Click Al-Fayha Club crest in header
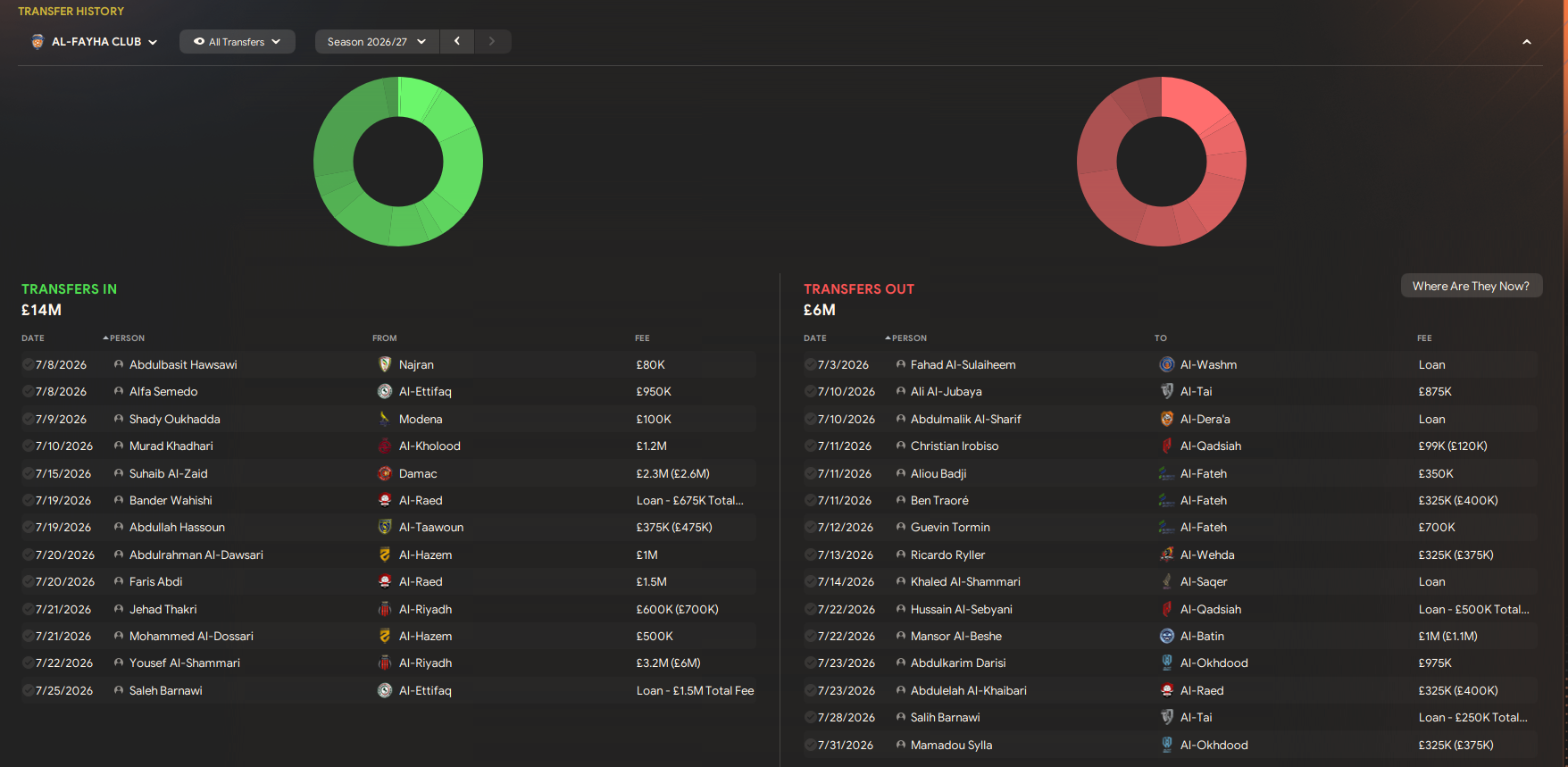 (38, 42)
